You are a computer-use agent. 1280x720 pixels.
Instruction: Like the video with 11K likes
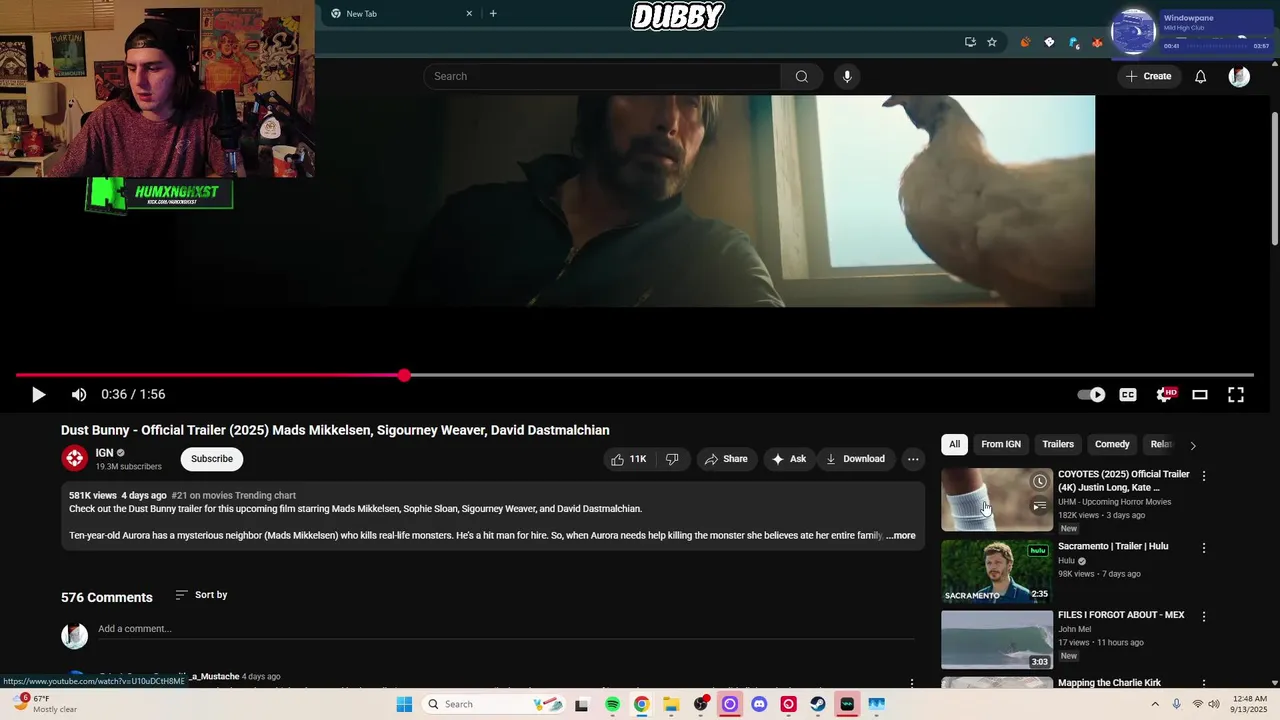point(629,459)
